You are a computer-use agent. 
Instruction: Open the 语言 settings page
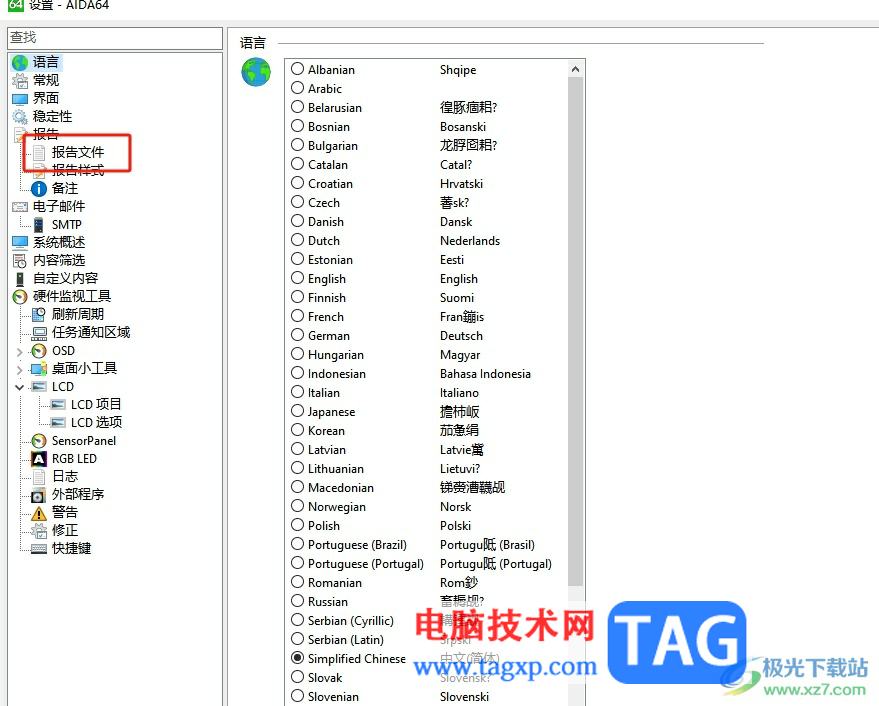click(45, 62)
